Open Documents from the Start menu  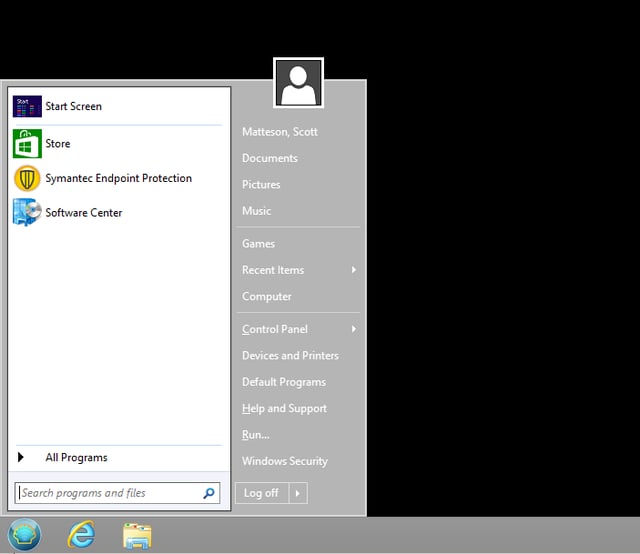coord(270,158)
